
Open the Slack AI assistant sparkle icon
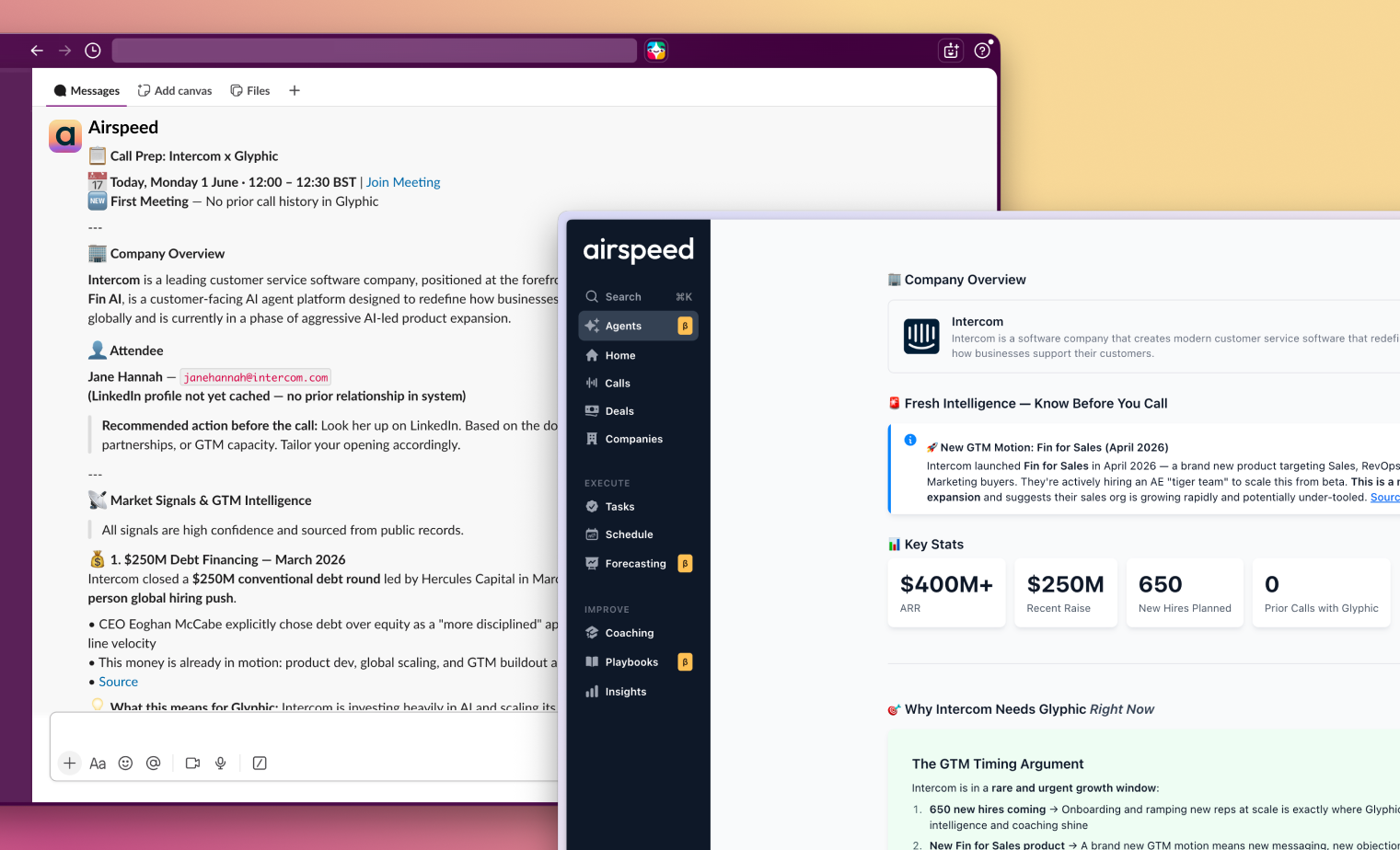point(951,51)
